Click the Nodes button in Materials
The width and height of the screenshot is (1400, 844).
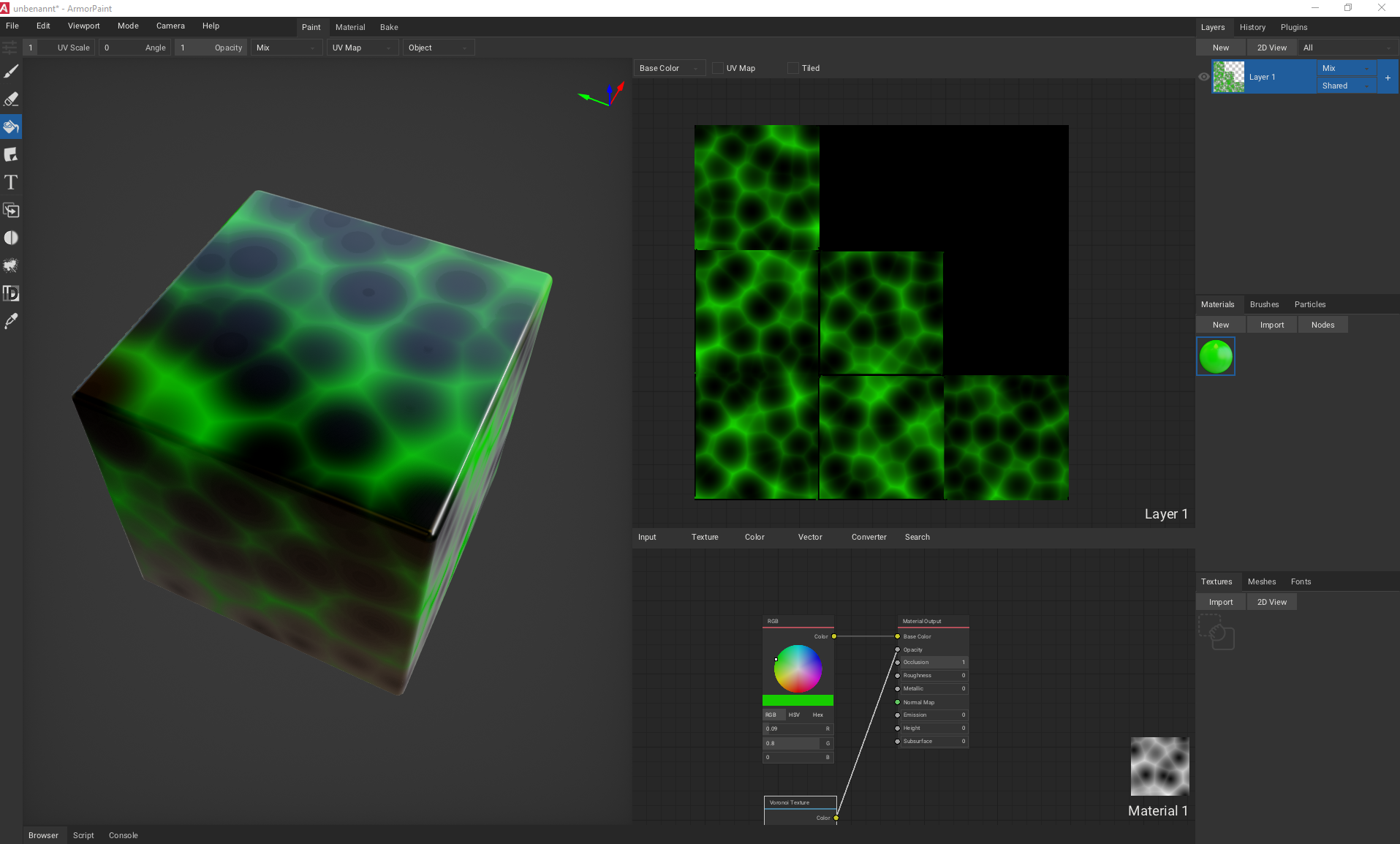(1323, 325)
